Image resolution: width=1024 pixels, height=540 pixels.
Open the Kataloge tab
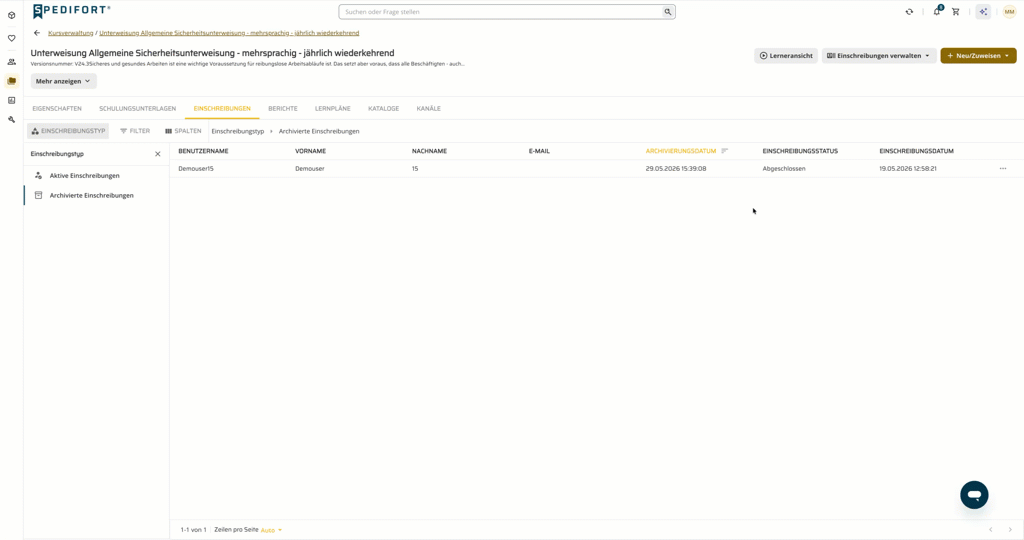[383, 108]
